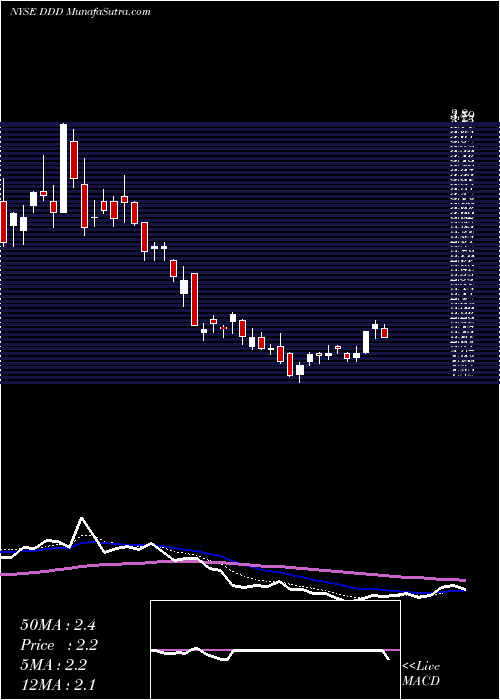This screenshot has width=500, height=700.
Task: Click the 50MA : 2.4 label
Action: pos(58,625)
